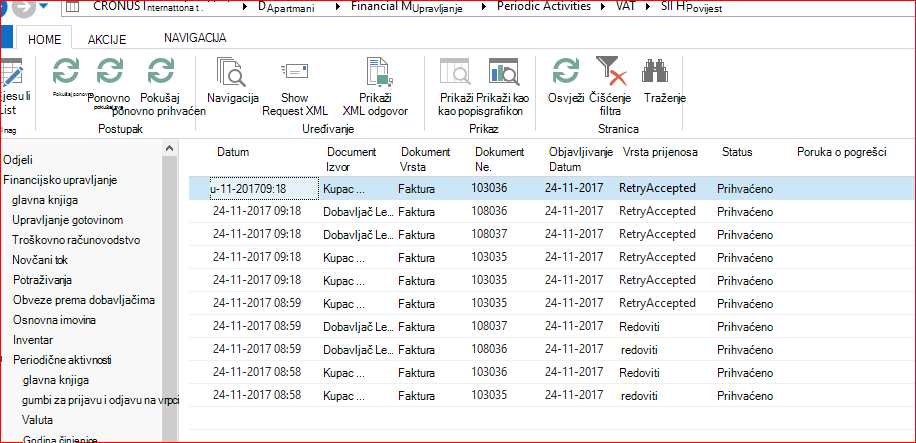Expand breadcrumb arrow after Periodic Activities
Screen dimensions: 916x443
pos(603,7)
